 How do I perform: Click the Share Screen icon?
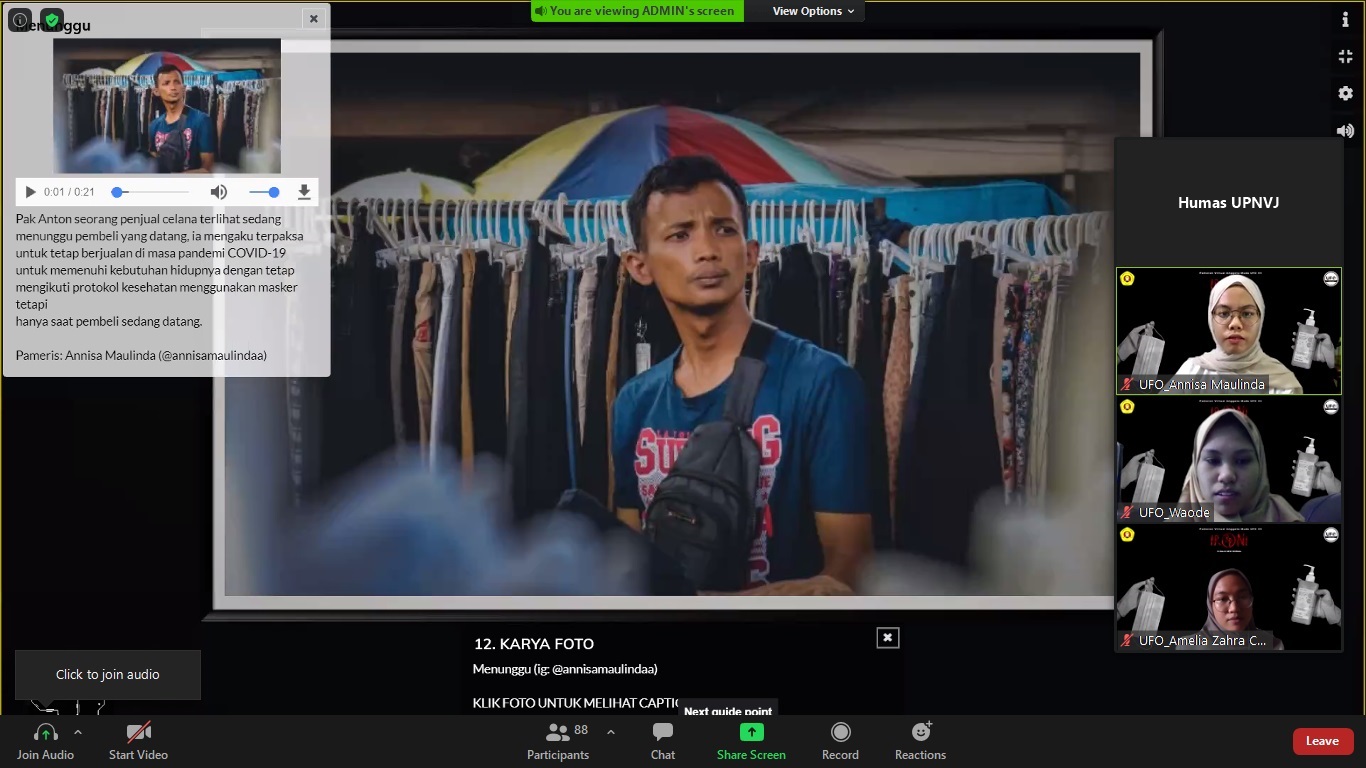point(751,732)
